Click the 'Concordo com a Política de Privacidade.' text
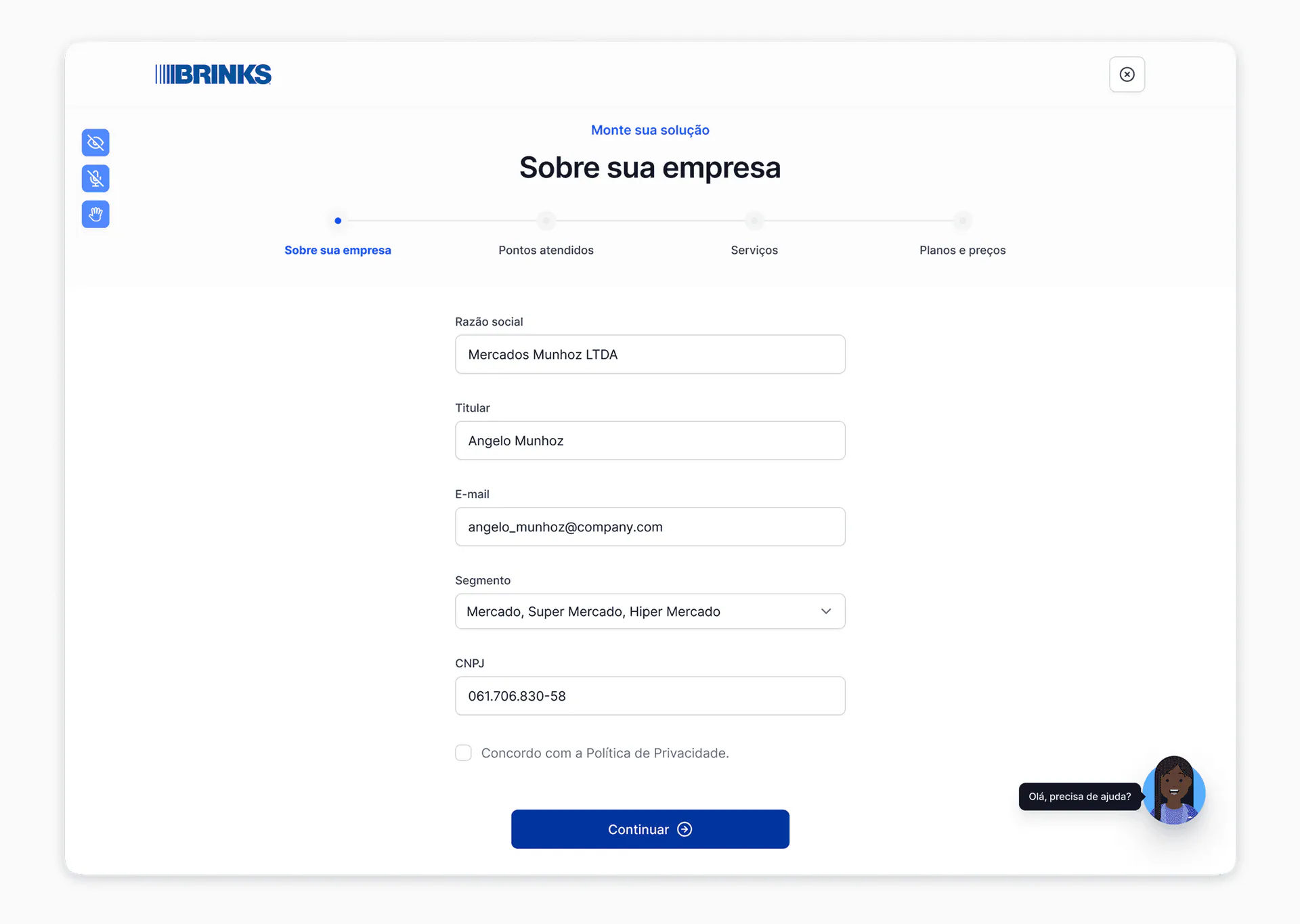 coord(605,753)
